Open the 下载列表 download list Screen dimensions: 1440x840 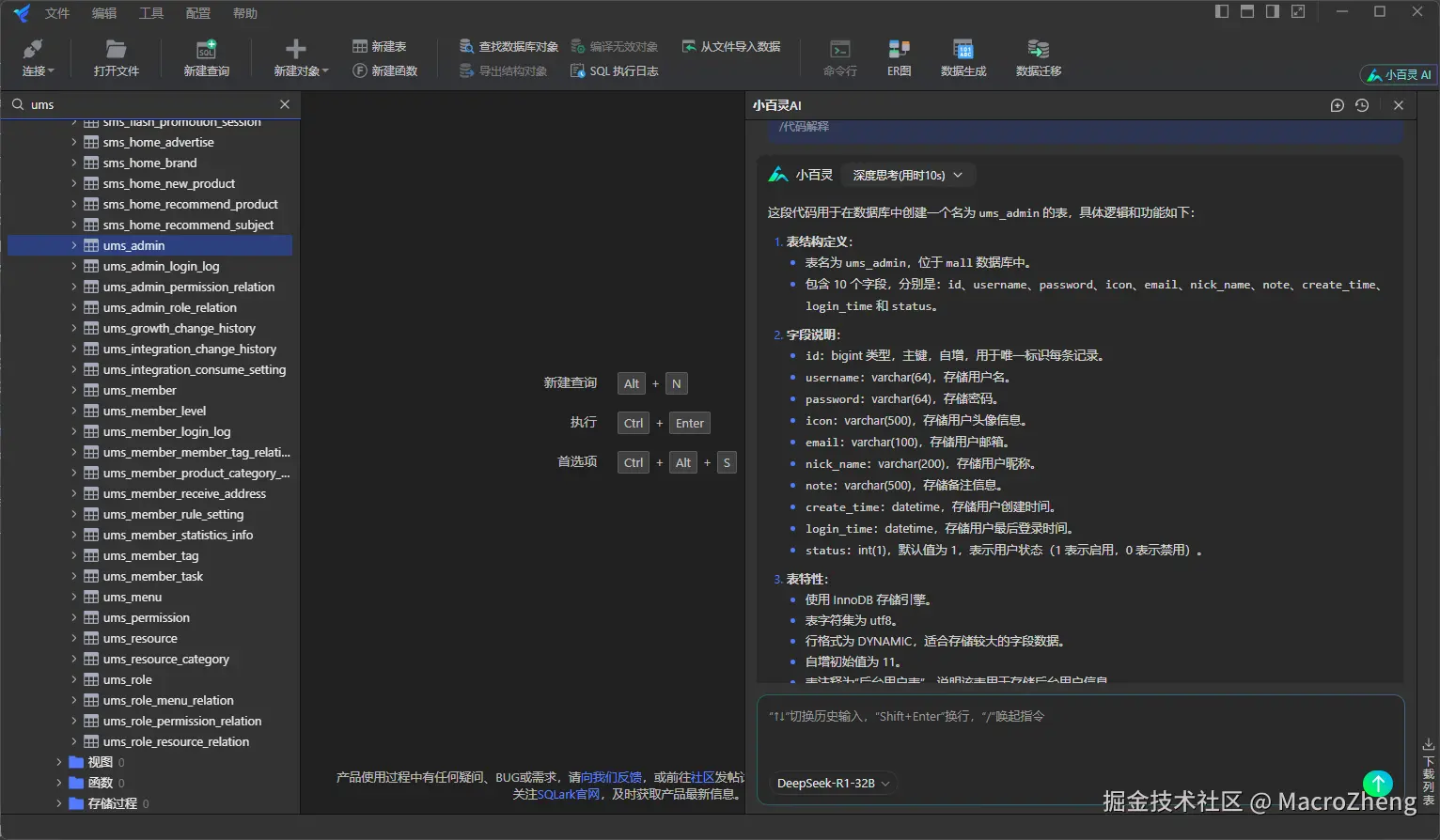click(x=1428, y=771)
